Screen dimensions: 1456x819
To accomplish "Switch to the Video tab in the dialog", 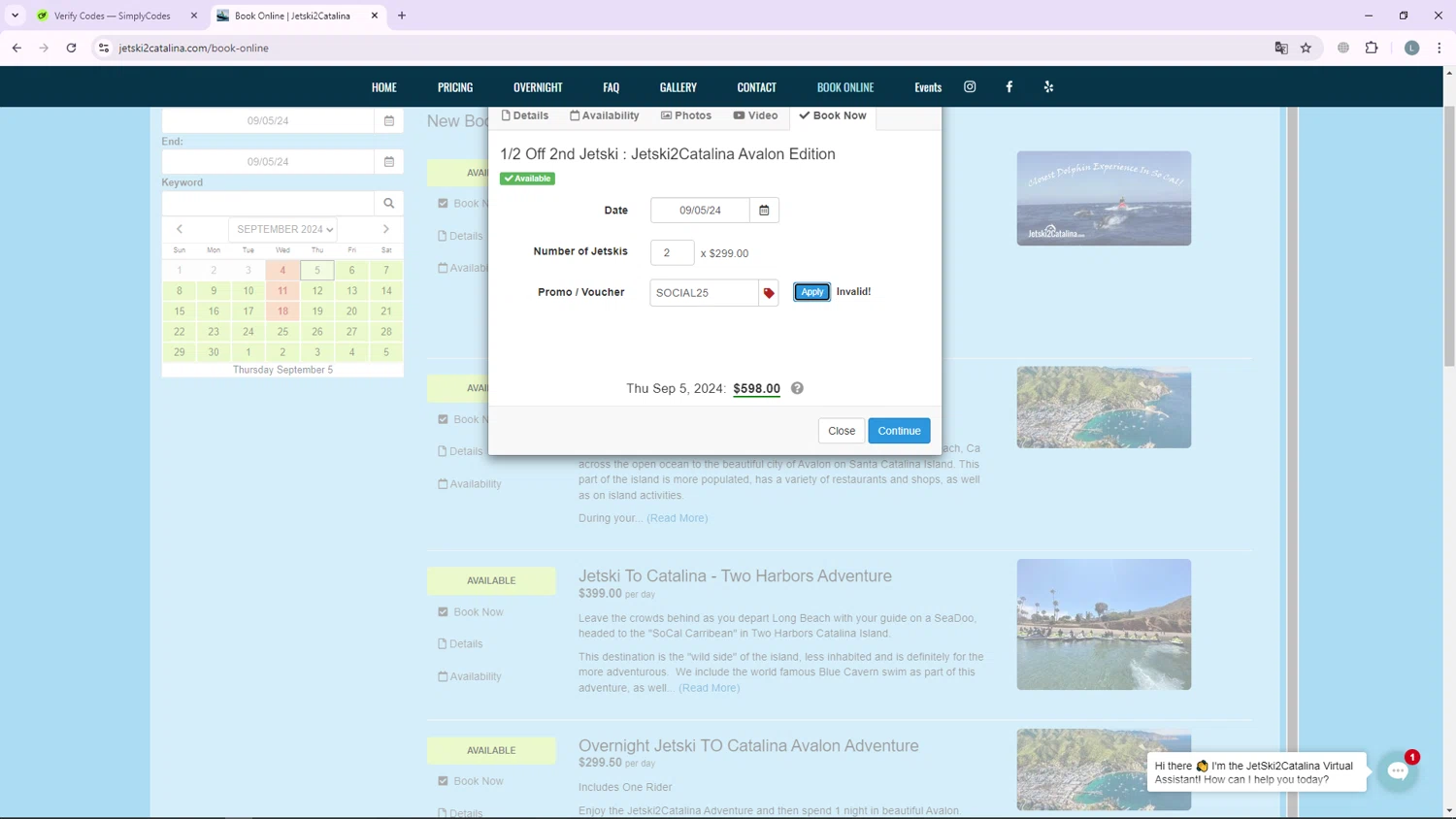I will click(755, 115).
